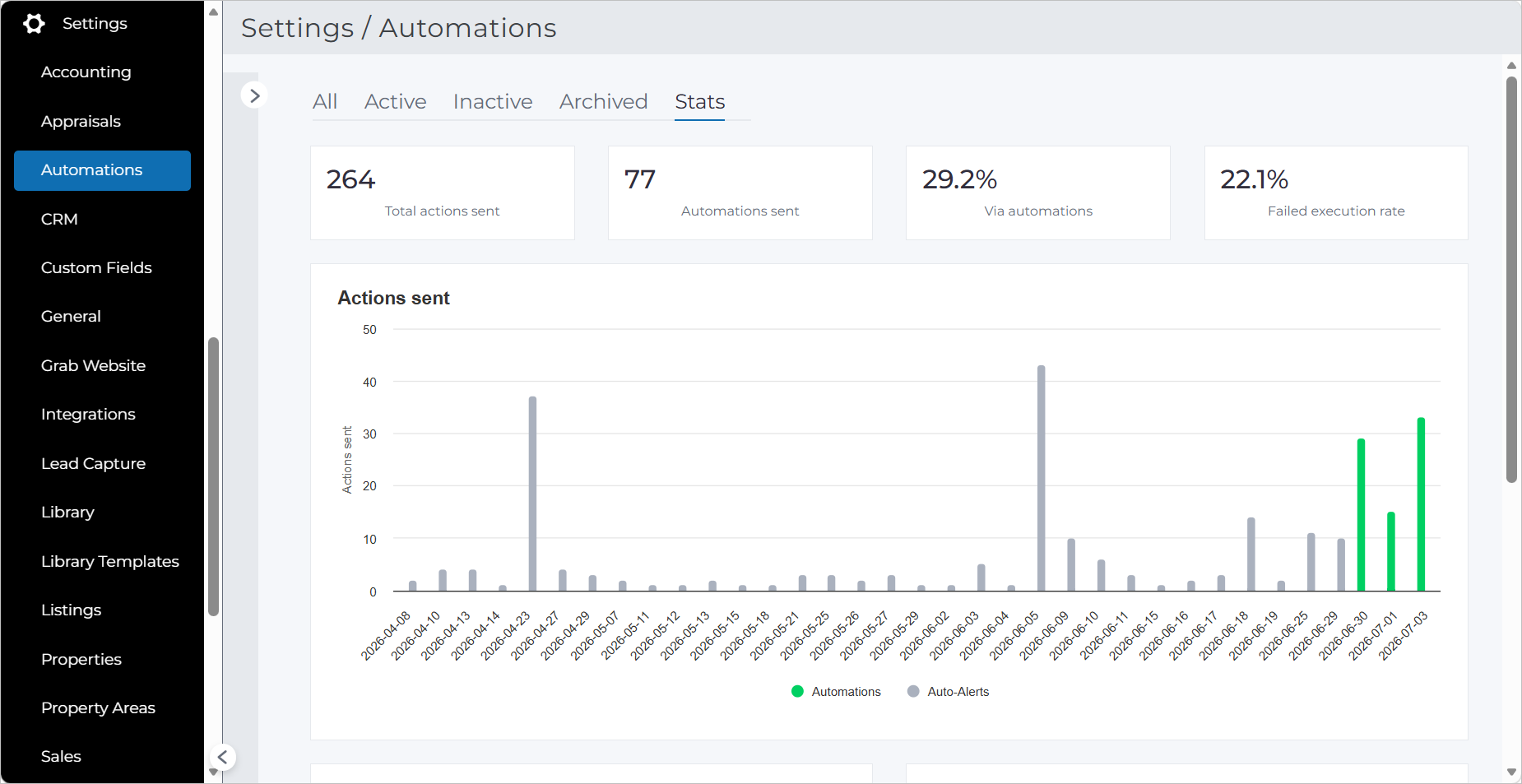The height and width of the screenshot is (784, 1522).
Task: Click the sidebar scroll up arrow
Action: click(213, 12)
